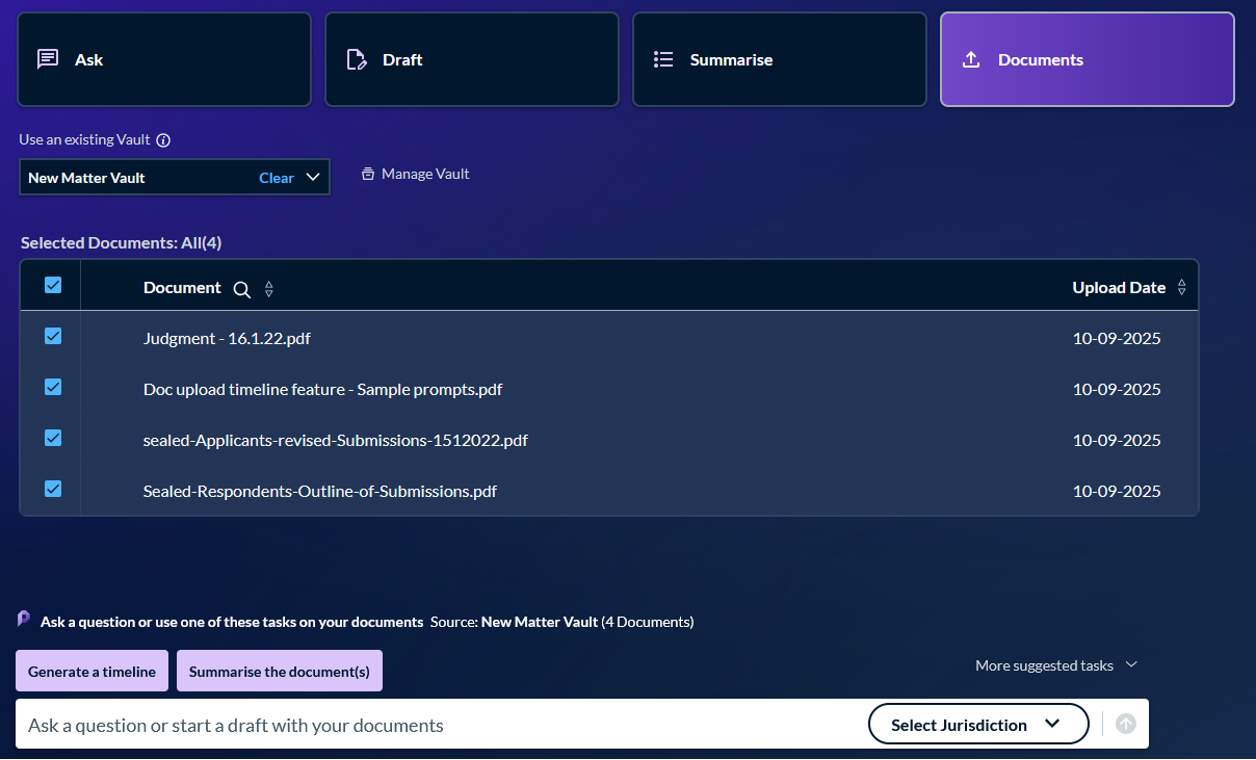
Task: Click Clear to reset the selected vault
Action: coord(276,178)
